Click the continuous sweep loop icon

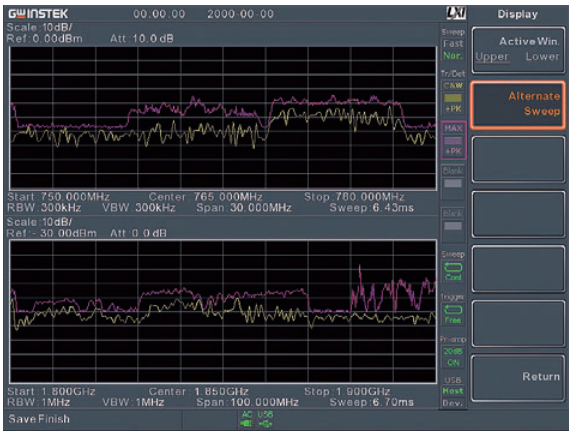pyautogui.click(x=453, y=267)
